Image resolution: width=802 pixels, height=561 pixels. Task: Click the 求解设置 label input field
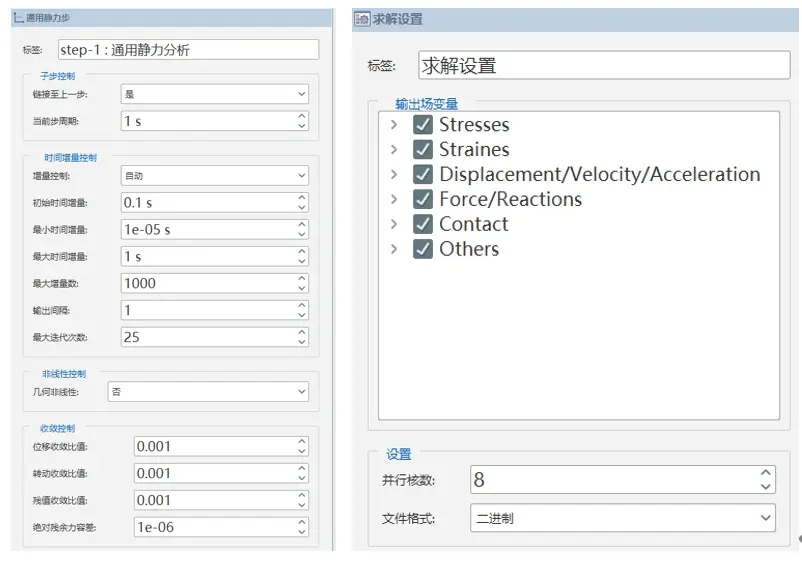click(604, 65)
